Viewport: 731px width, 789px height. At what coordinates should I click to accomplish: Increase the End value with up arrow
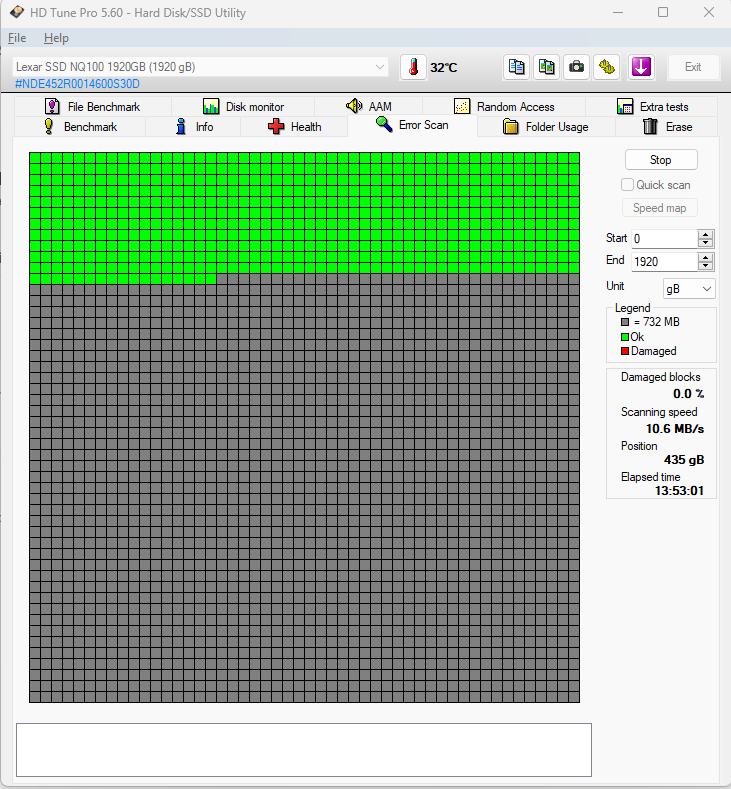click(x=705, y=257)
